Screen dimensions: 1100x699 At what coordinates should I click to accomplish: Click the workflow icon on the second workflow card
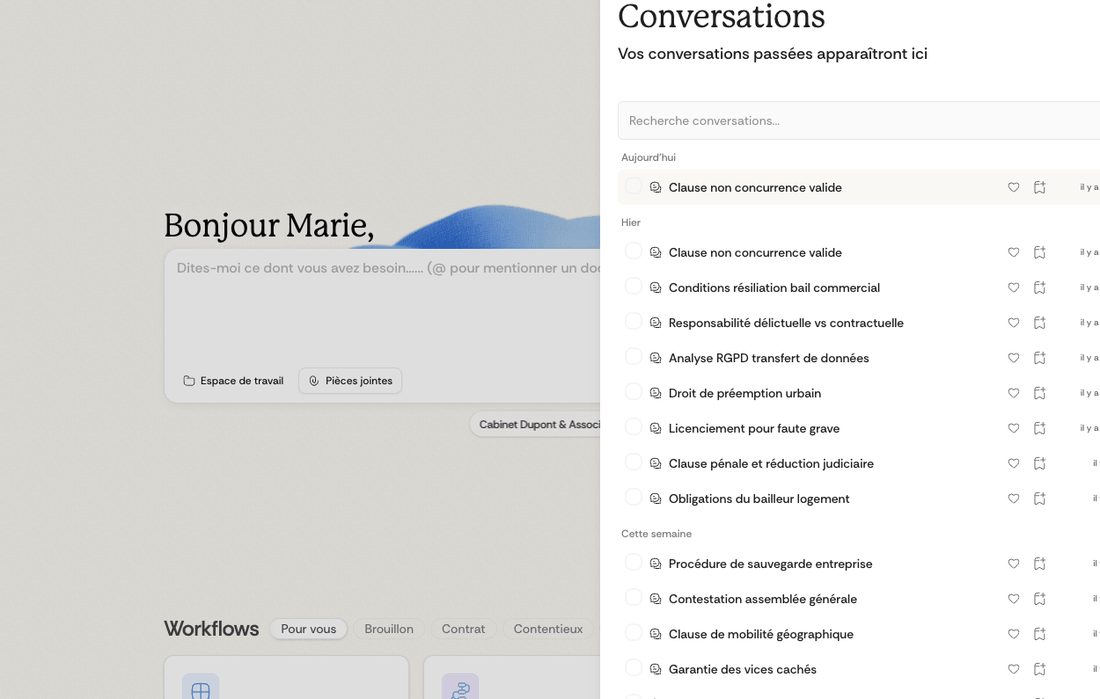[x=460, y=687]
